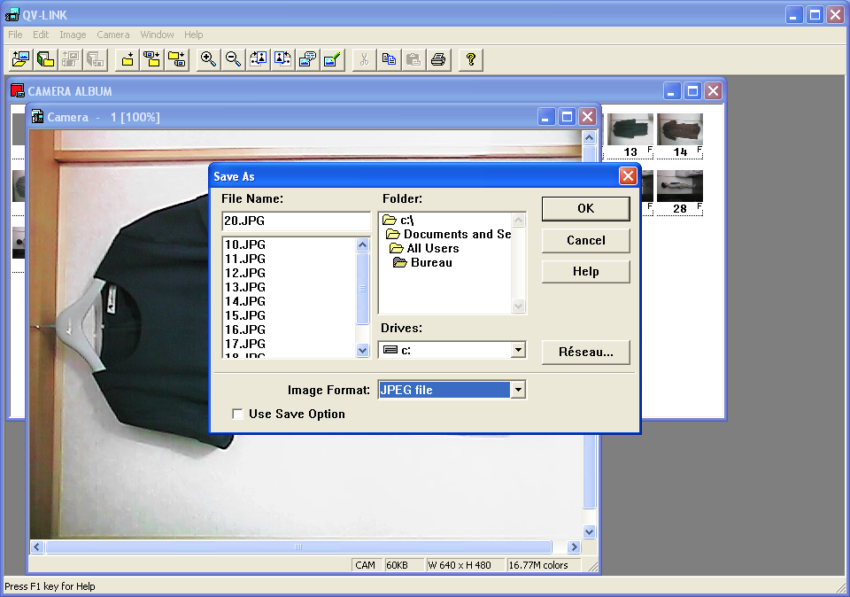
Task: Open the Image Format dropdown
Action: tap(518, 390)
